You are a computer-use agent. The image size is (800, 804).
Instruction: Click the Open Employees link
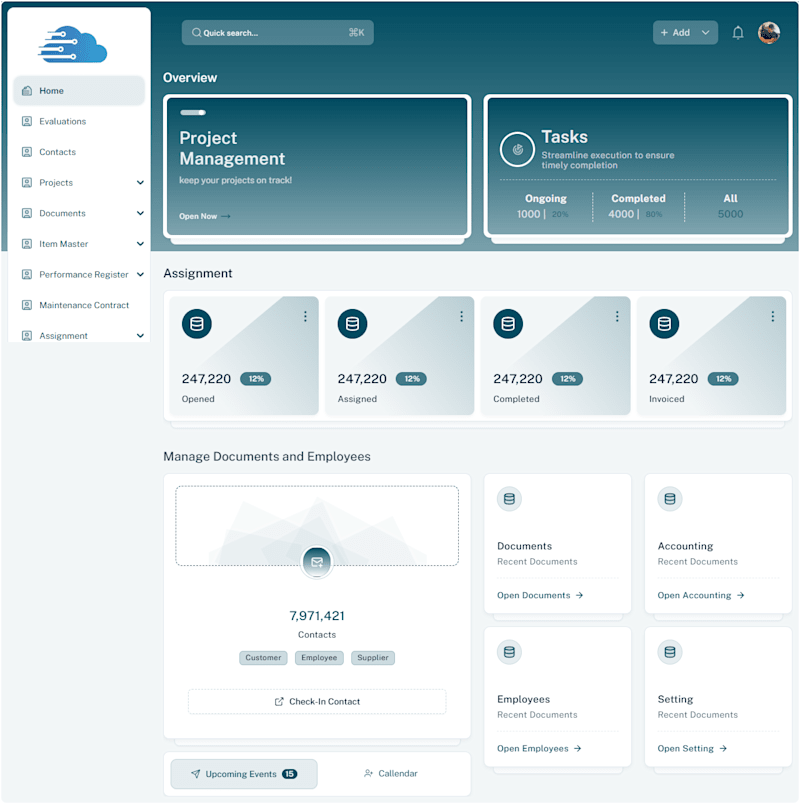tap(539, 749)
